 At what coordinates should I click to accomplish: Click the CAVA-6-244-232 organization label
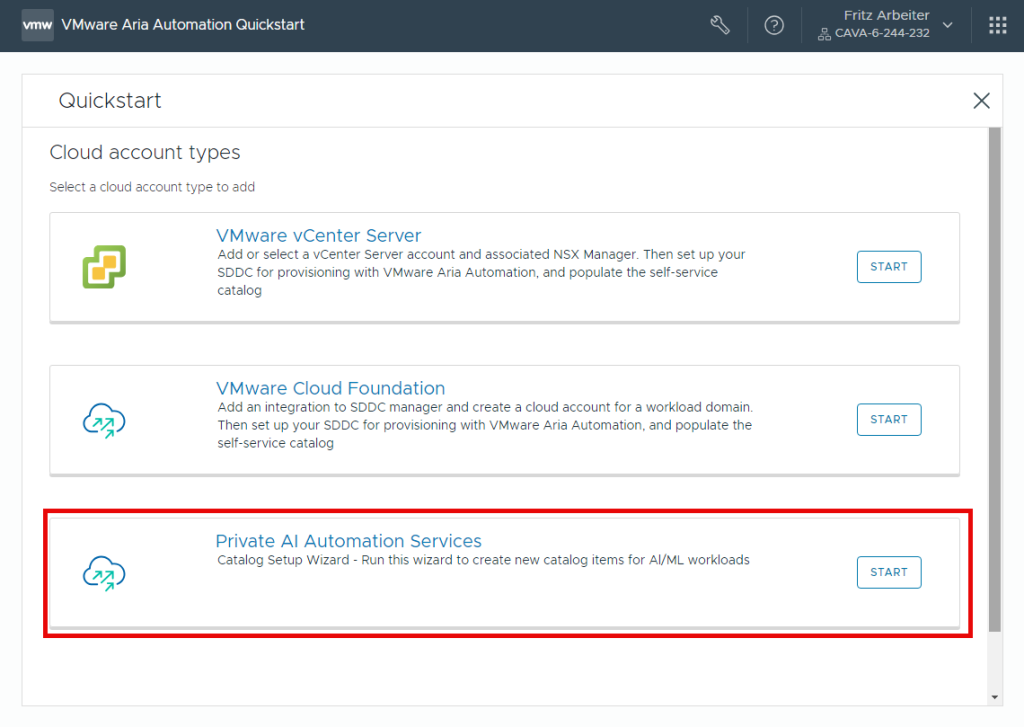point(881,34)
